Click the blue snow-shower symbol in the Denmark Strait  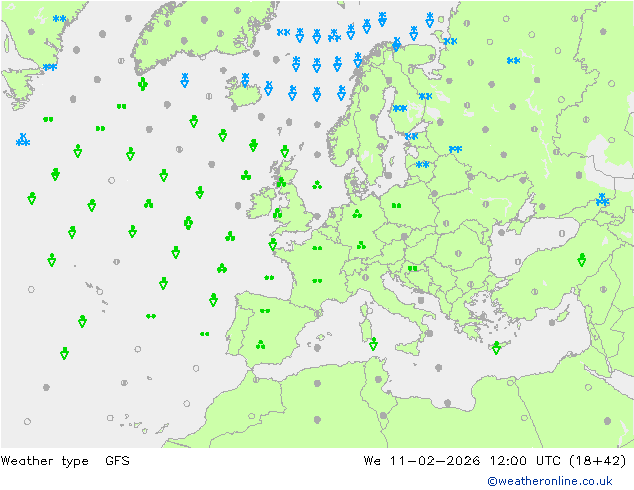pyautogui.click(x=184, y=80)
